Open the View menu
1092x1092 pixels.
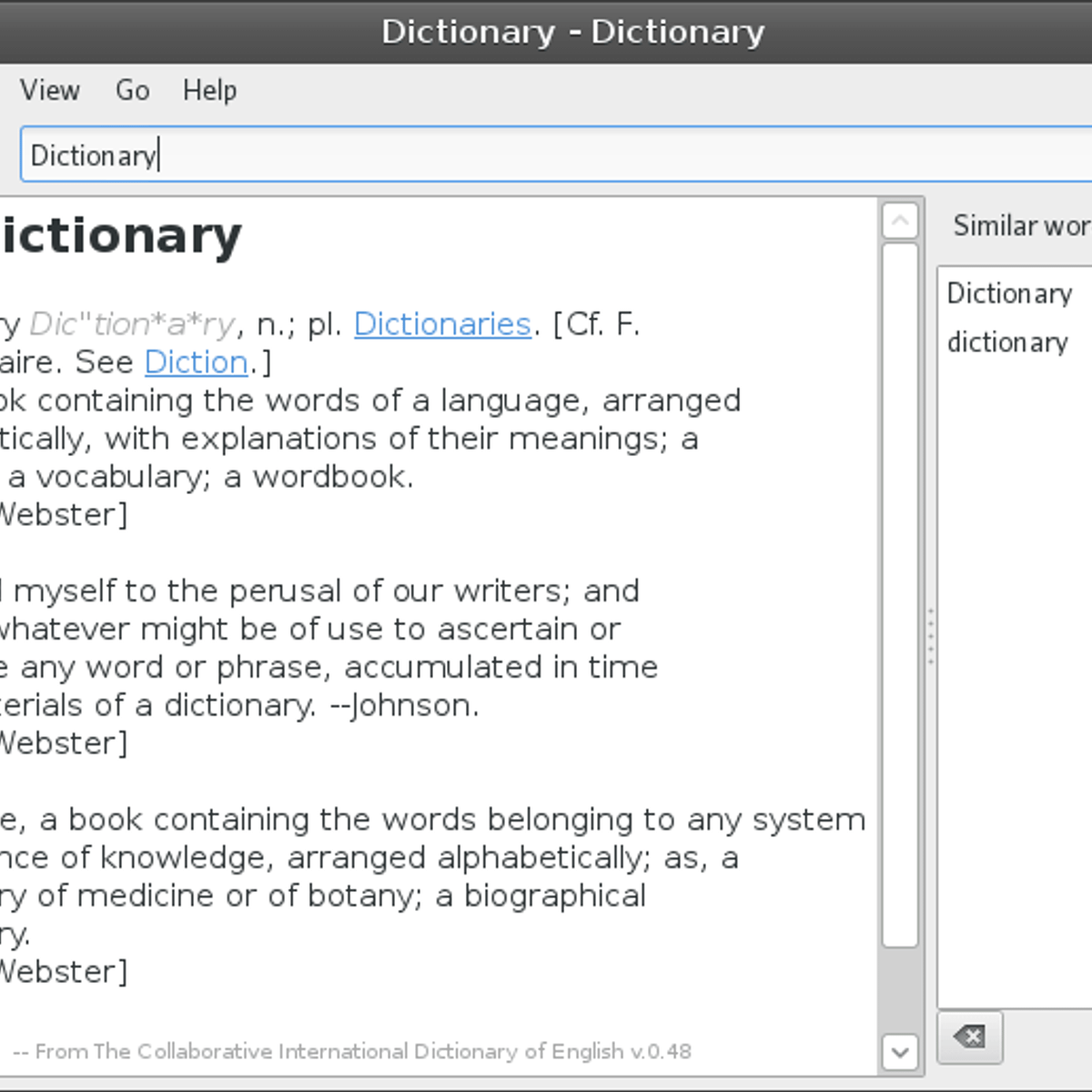click(x=50, y=90)
